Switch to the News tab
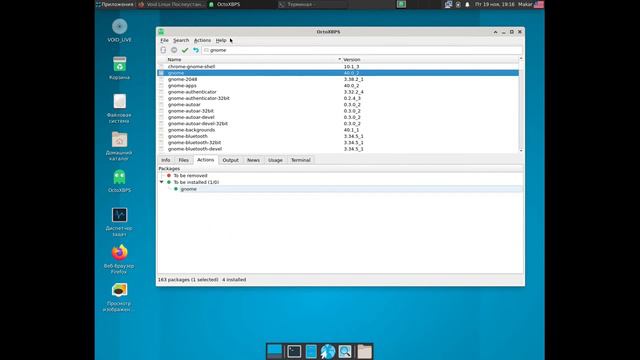 click(253, 160)
